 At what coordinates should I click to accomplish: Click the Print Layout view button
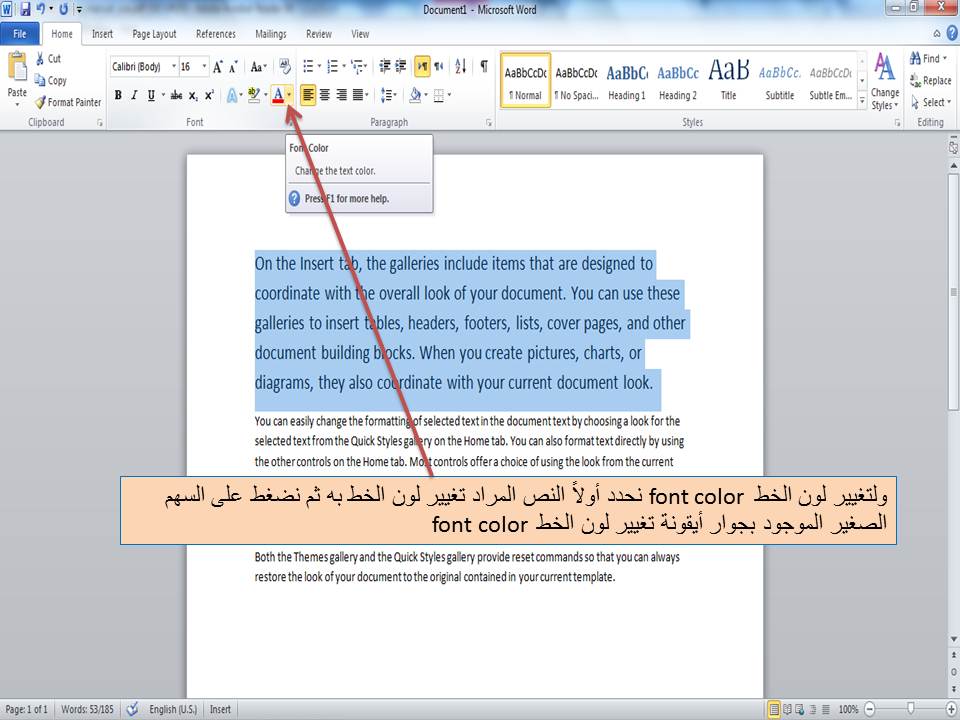click(774, 709)
